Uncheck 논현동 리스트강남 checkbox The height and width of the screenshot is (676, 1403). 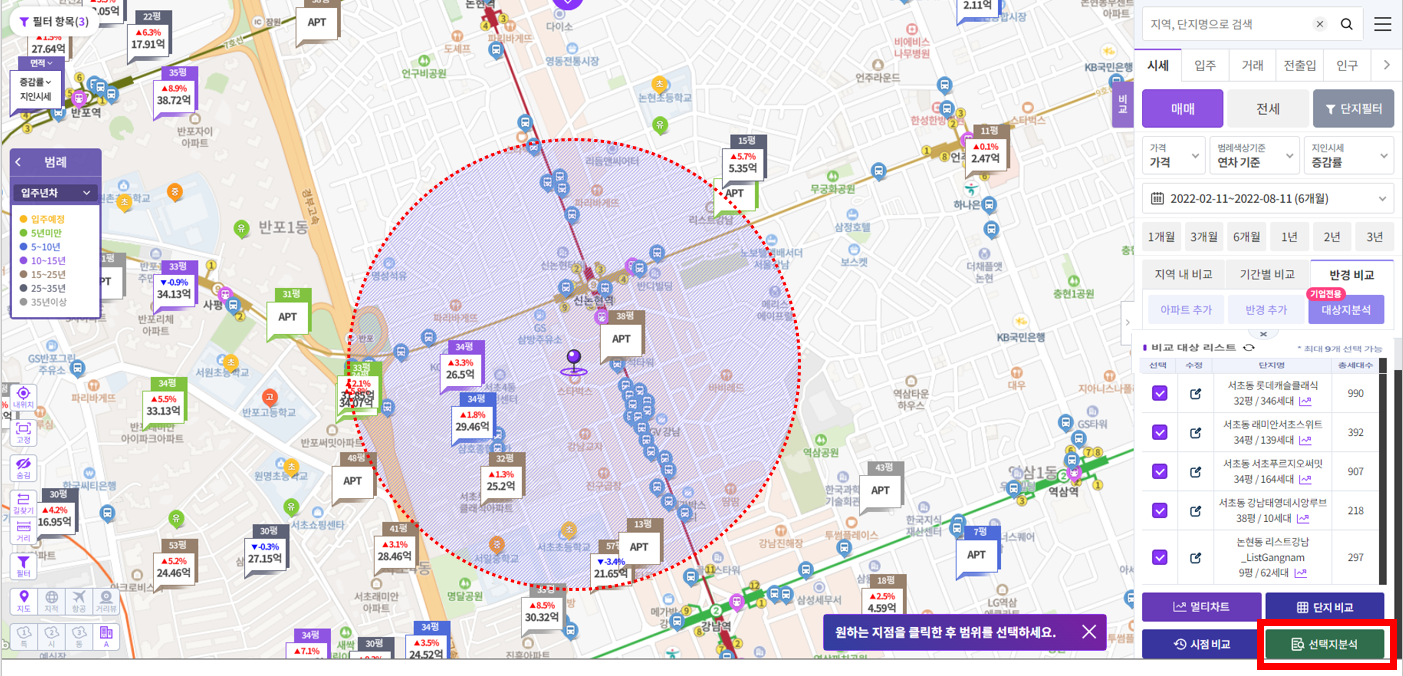[1159, 557]
